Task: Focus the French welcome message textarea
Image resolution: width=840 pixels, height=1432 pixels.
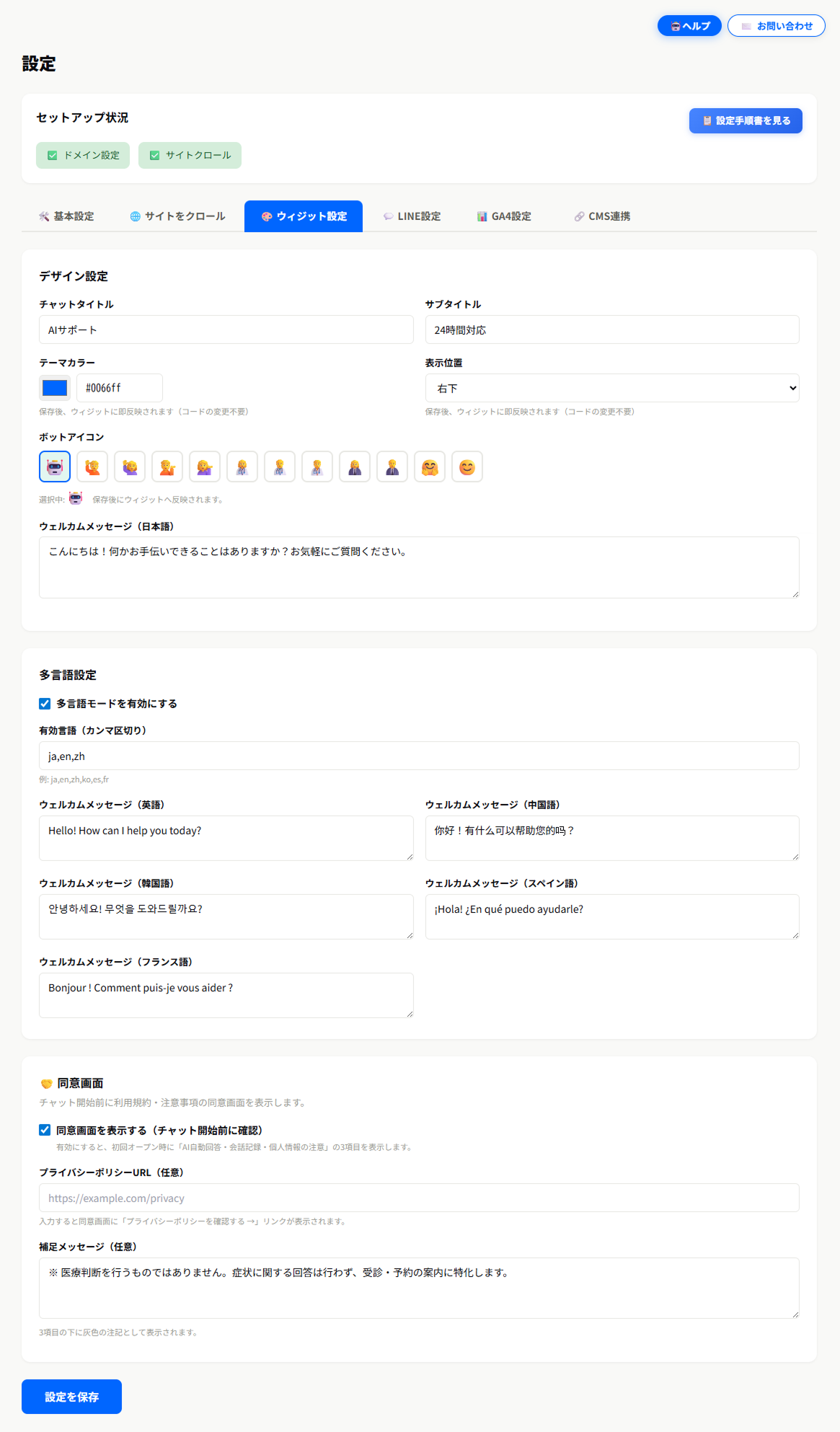Action: coord(226,995)
